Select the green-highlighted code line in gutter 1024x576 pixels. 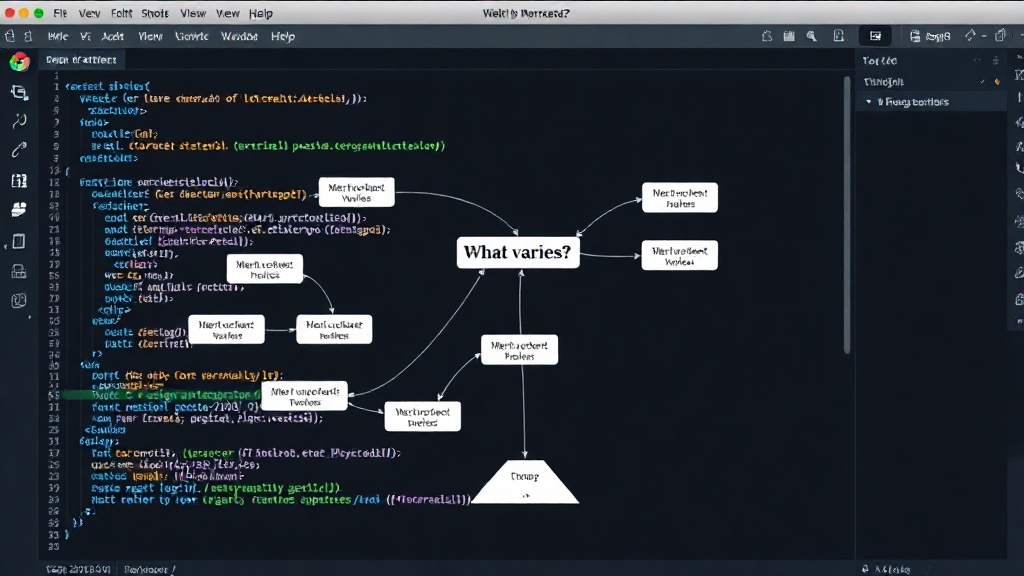pyautogui.click(x=55, y=394)
